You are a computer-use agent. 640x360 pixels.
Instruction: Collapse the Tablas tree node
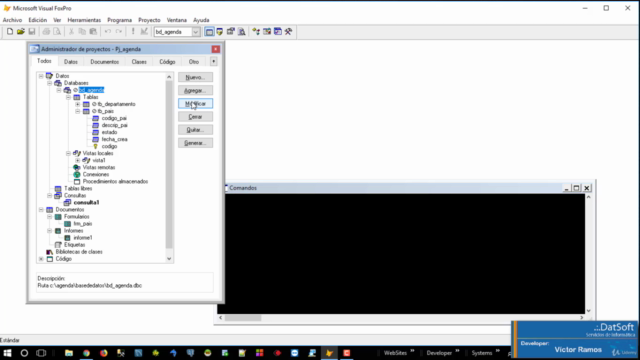[68, 97]
